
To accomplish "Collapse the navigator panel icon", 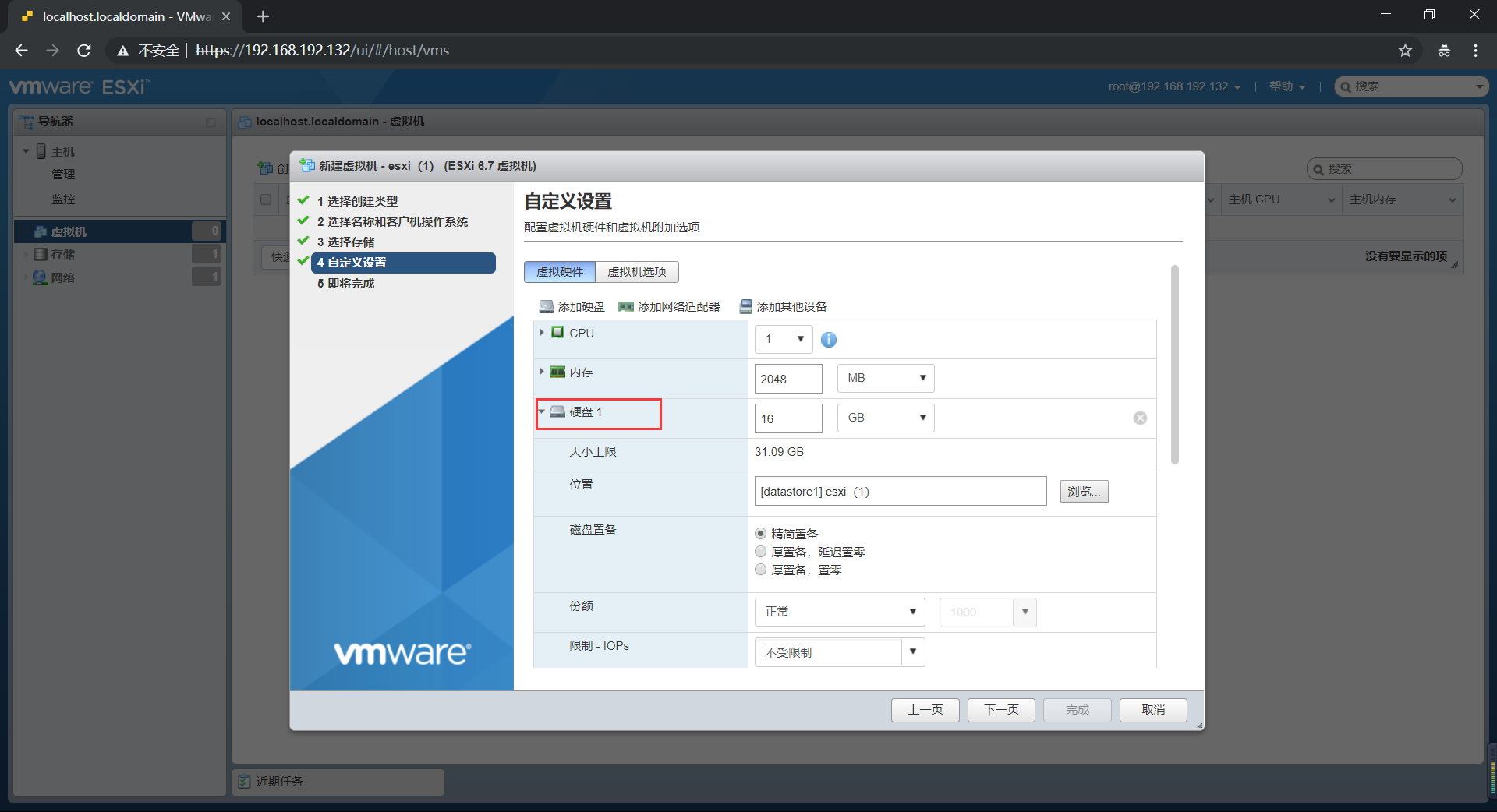I will pyautogui.click(x=211, y=122).
